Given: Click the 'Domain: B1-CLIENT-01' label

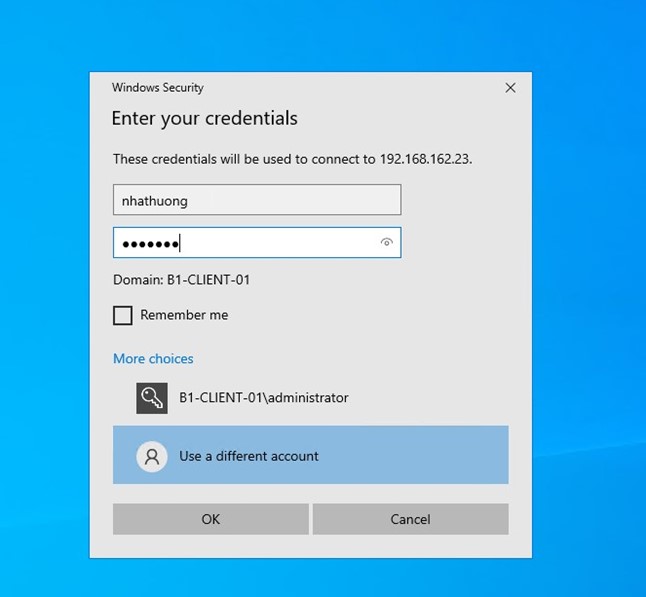Looking at the screenshot, I should [x=181, y=280].
